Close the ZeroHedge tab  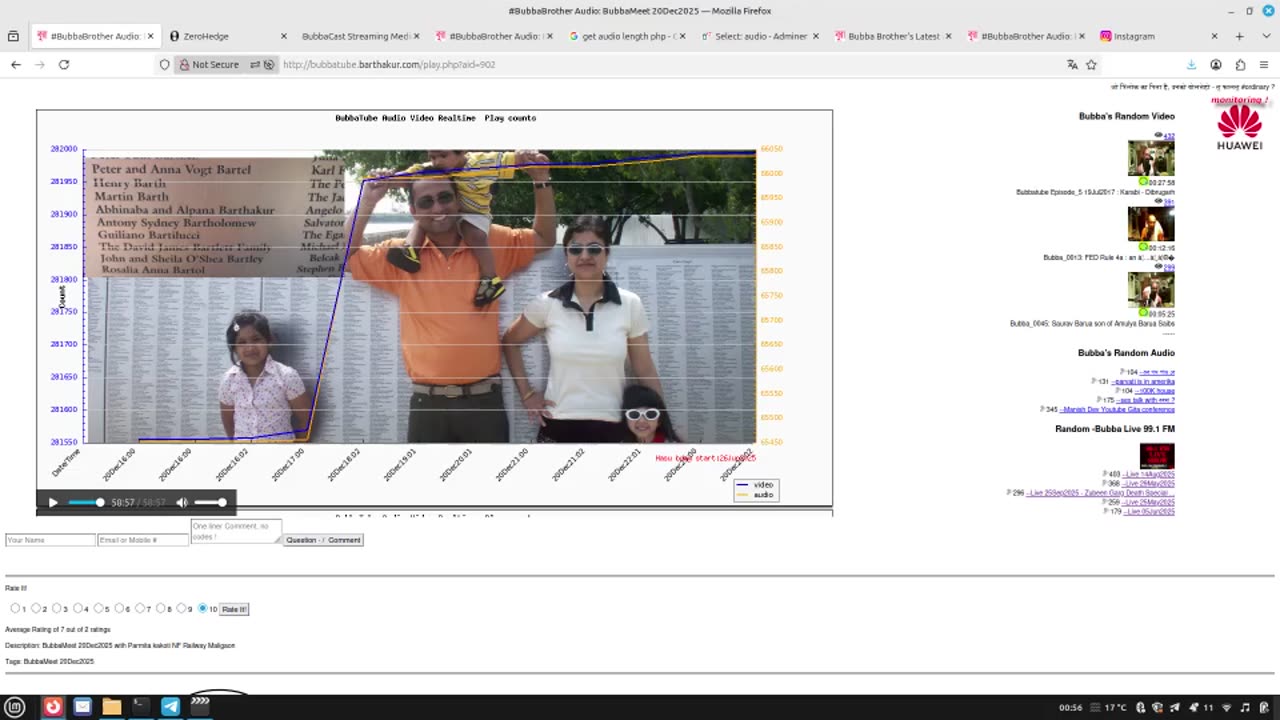pos(283,36)
